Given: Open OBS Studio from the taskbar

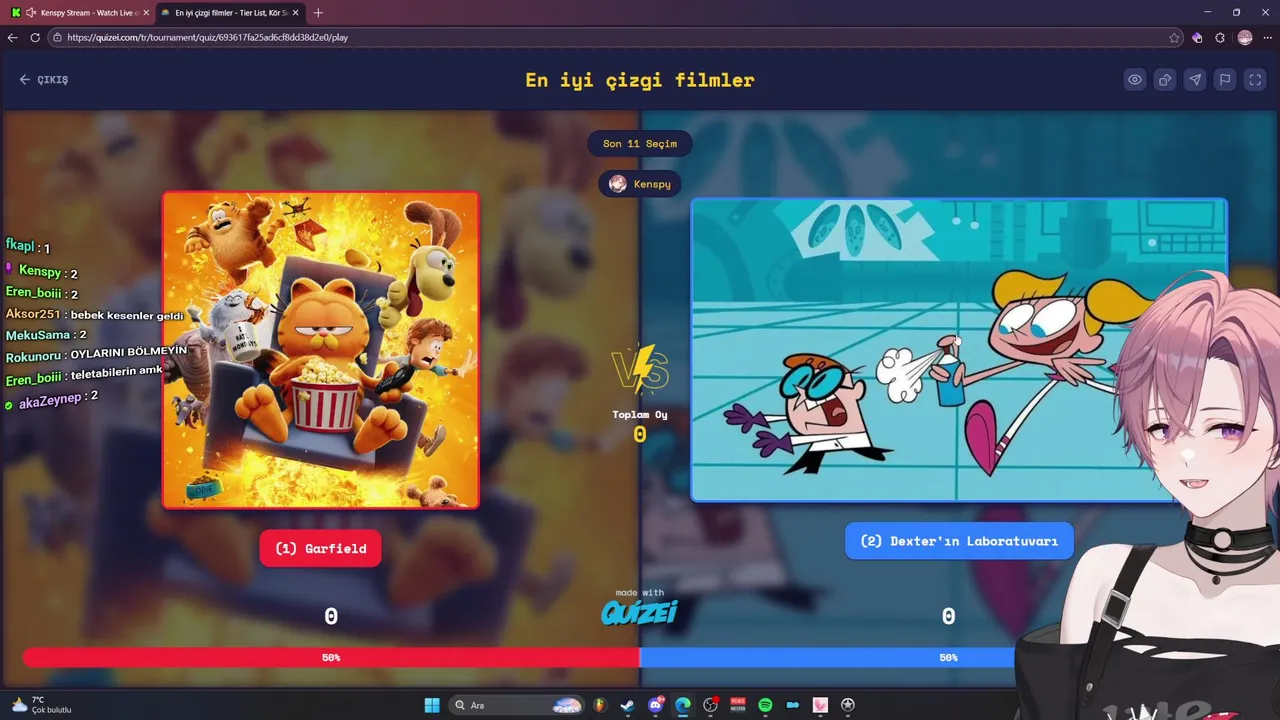Looking at the screenshot, I should pos(710,705).
